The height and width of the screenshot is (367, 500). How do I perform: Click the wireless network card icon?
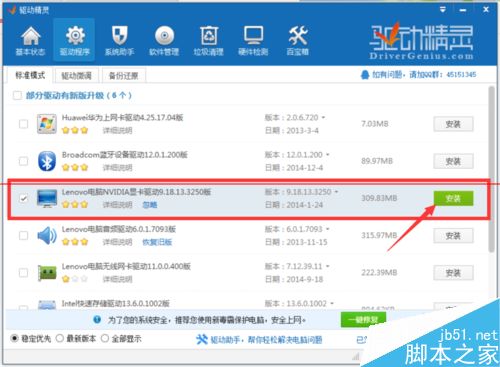[47, 273]
